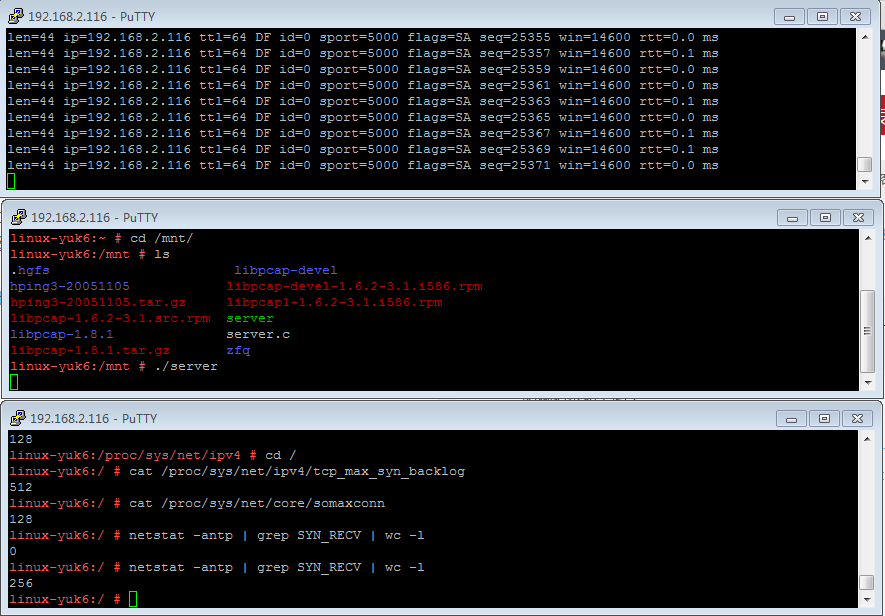
Task: Click the 'hping3-20051105' directory entry
Action: [70, 285]
